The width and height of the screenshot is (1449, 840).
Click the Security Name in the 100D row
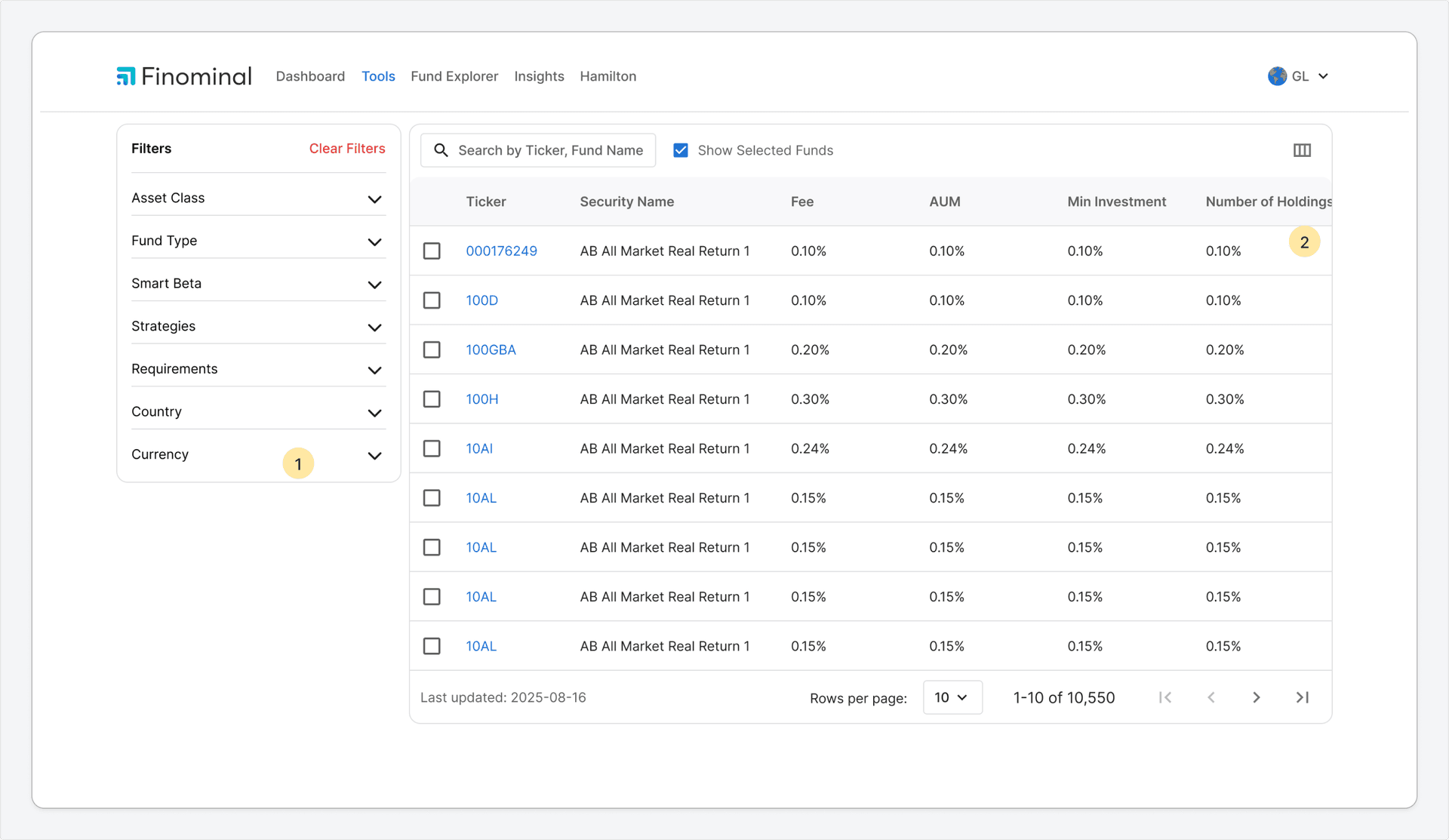click(665, 300)
